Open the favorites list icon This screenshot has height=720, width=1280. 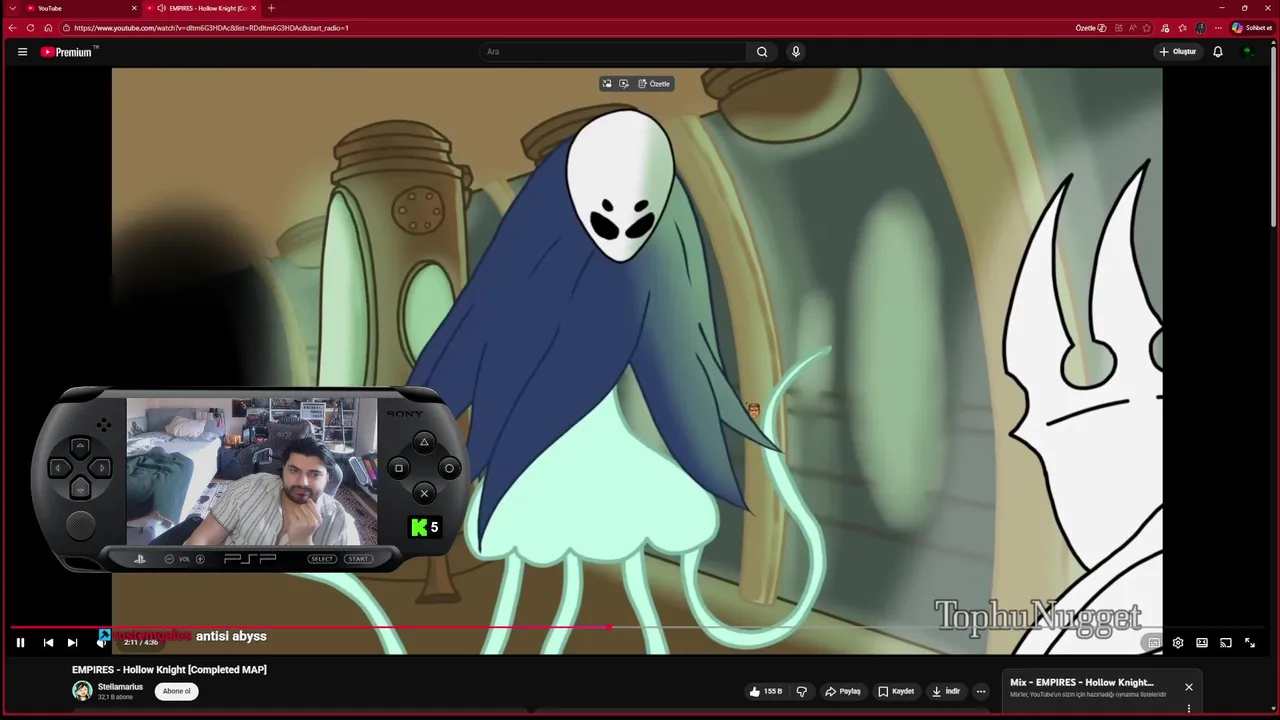tap(1183, 28)
